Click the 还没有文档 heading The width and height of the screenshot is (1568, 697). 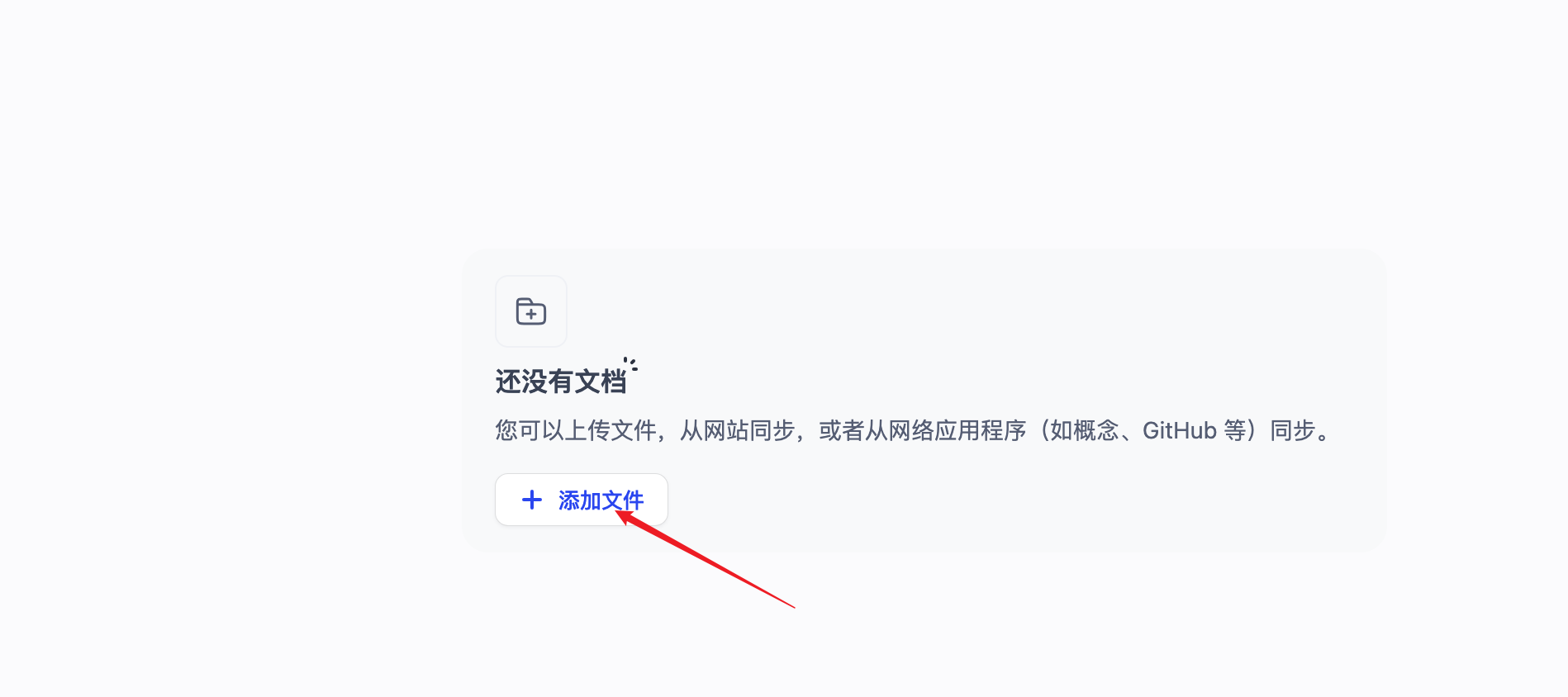click(x=561, y=382)
